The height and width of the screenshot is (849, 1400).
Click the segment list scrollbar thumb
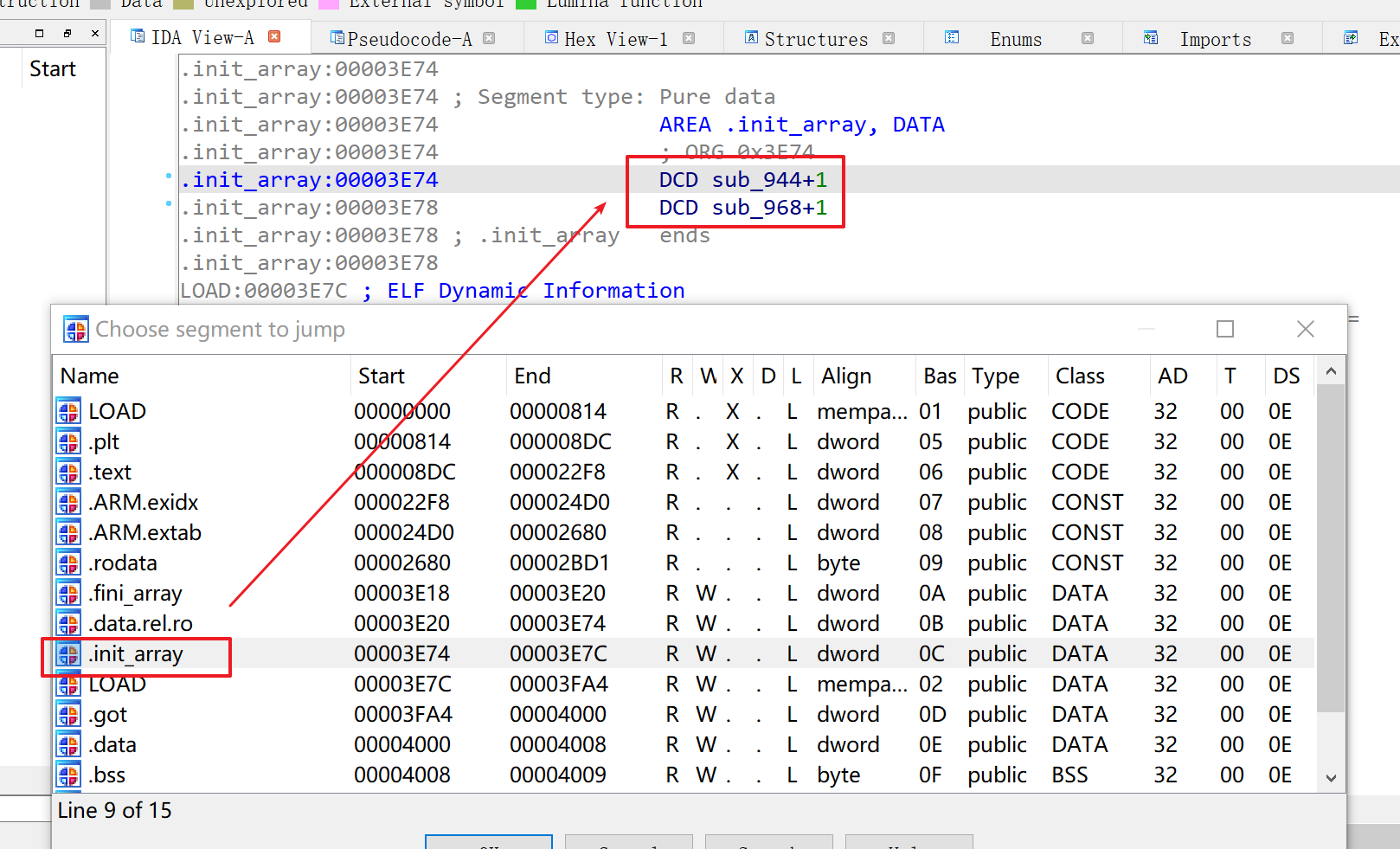[1331, 549]
